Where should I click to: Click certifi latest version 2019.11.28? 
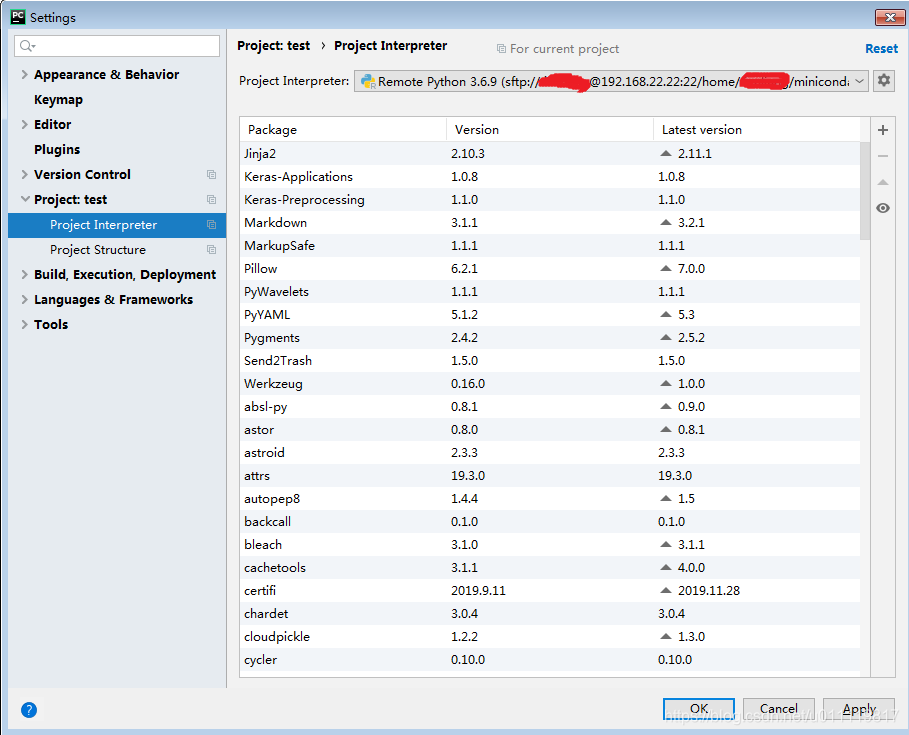pyautogui.click(x=708, y=591)
